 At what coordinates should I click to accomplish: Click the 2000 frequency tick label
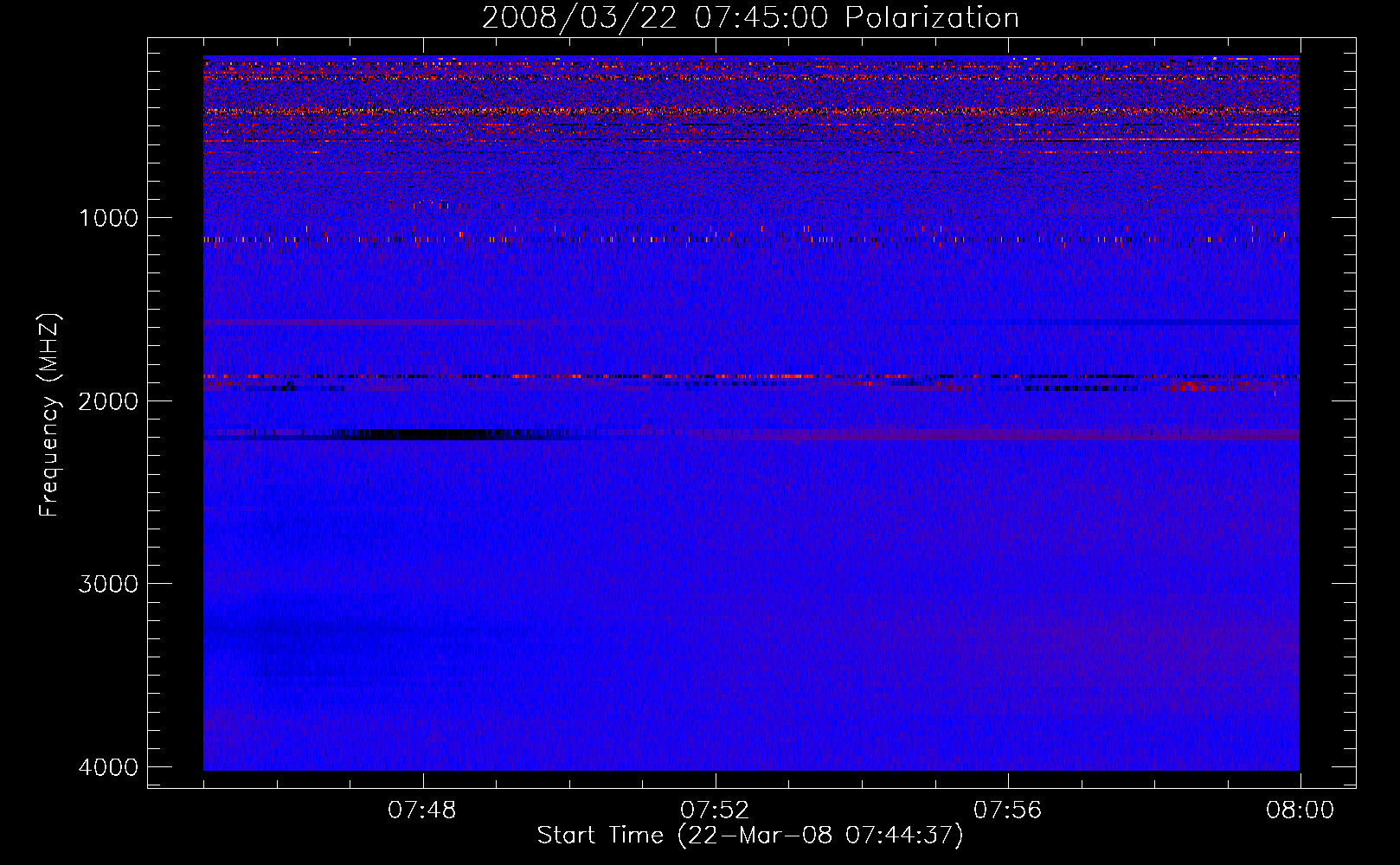(108, 401)
